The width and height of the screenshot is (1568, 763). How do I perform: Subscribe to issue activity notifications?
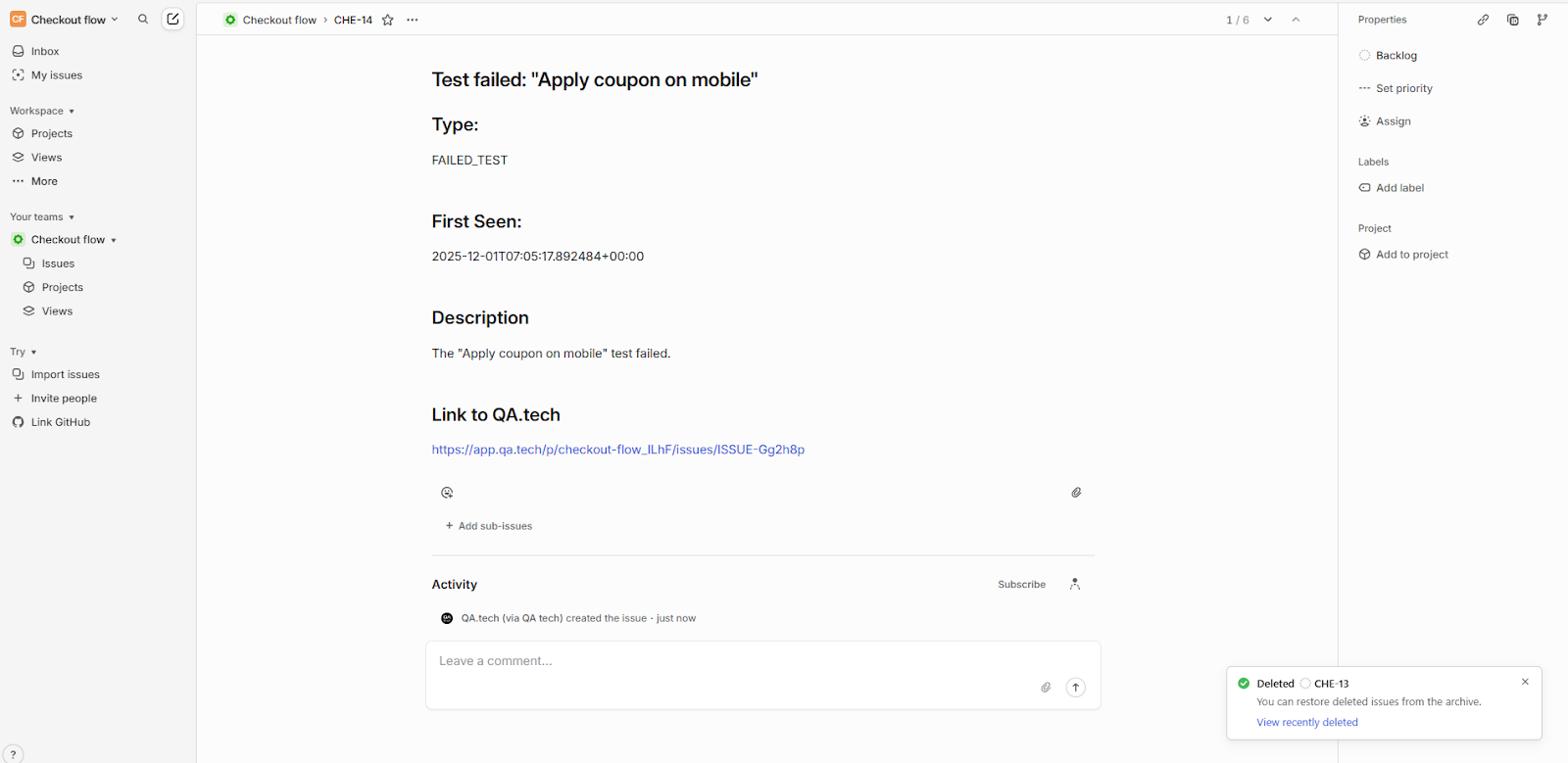[1021, 585]
